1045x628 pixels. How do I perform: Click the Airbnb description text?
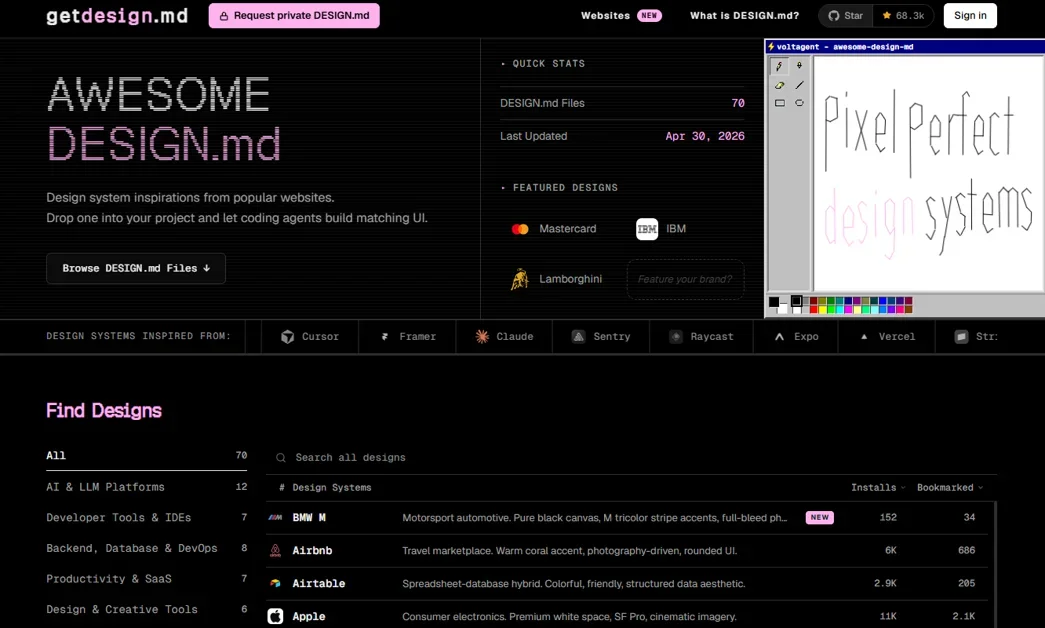coord(569,551)
